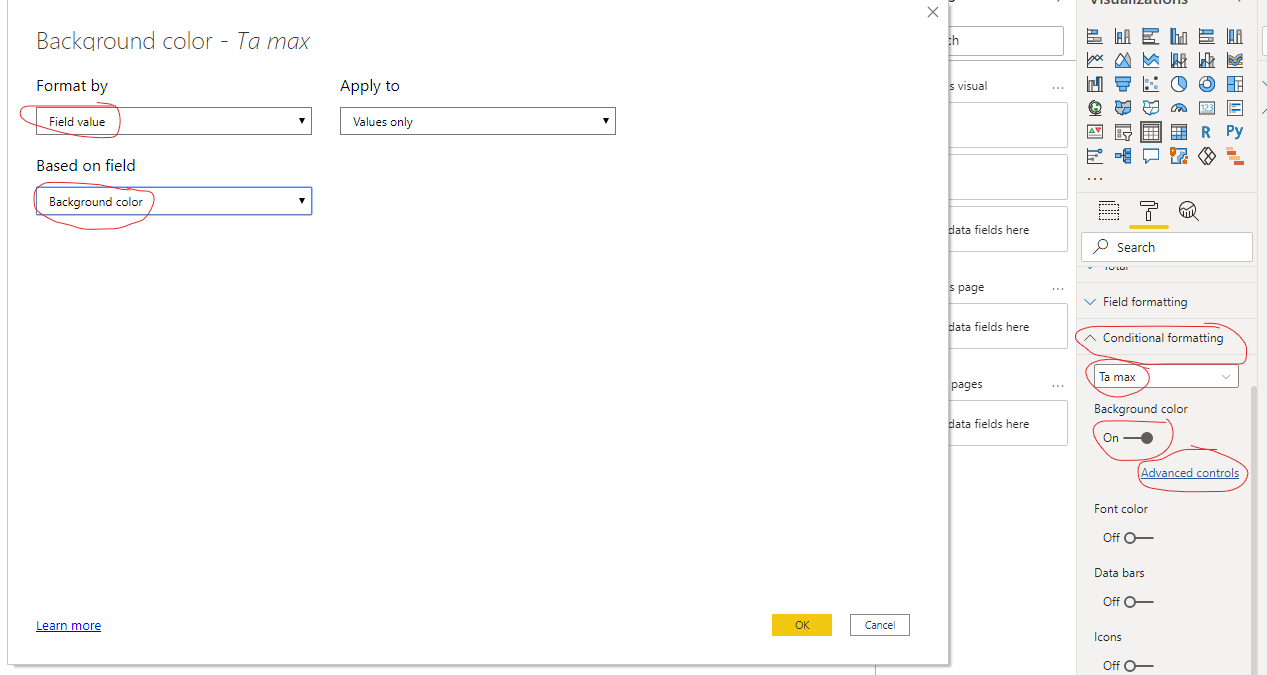Switch to the Format paint roller tab
This screenshot has height=675, width=1267.
[1148, 211]
